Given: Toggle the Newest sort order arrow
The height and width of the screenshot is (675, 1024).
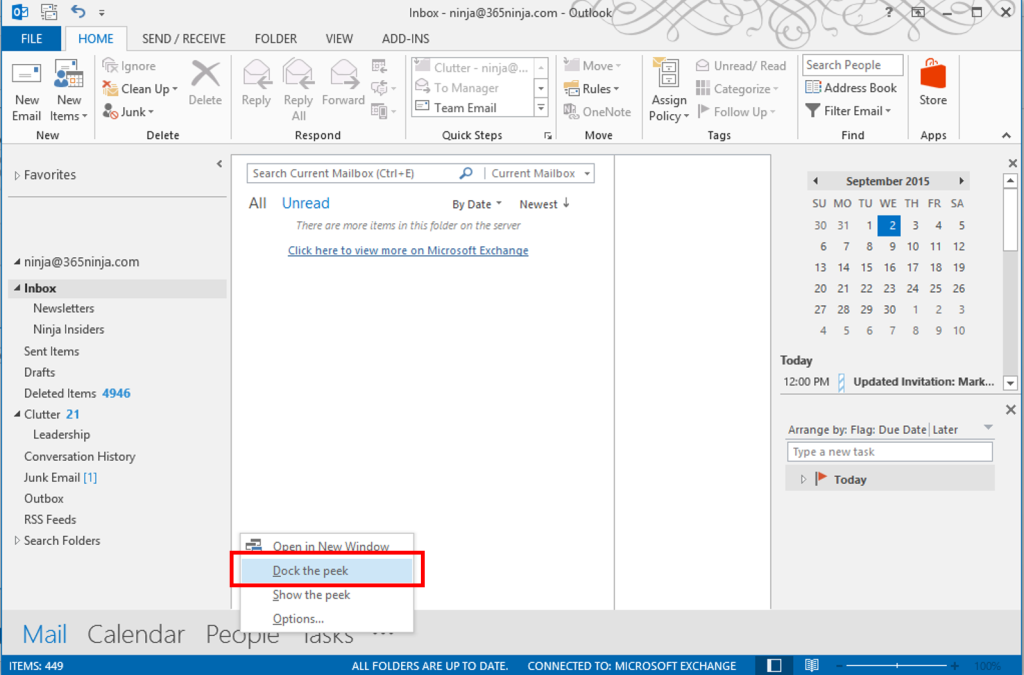Looking at the screenshot, I should tap(566, 203).
